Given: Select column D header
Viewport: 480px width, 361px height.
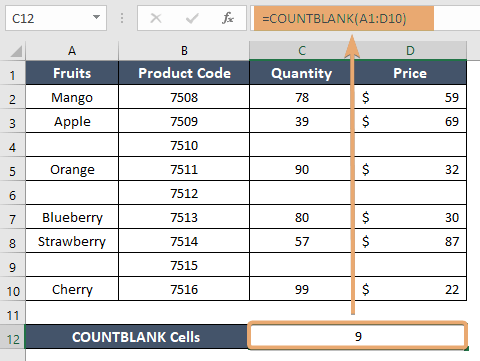Looking at the screenshot, I should [410, 51].
